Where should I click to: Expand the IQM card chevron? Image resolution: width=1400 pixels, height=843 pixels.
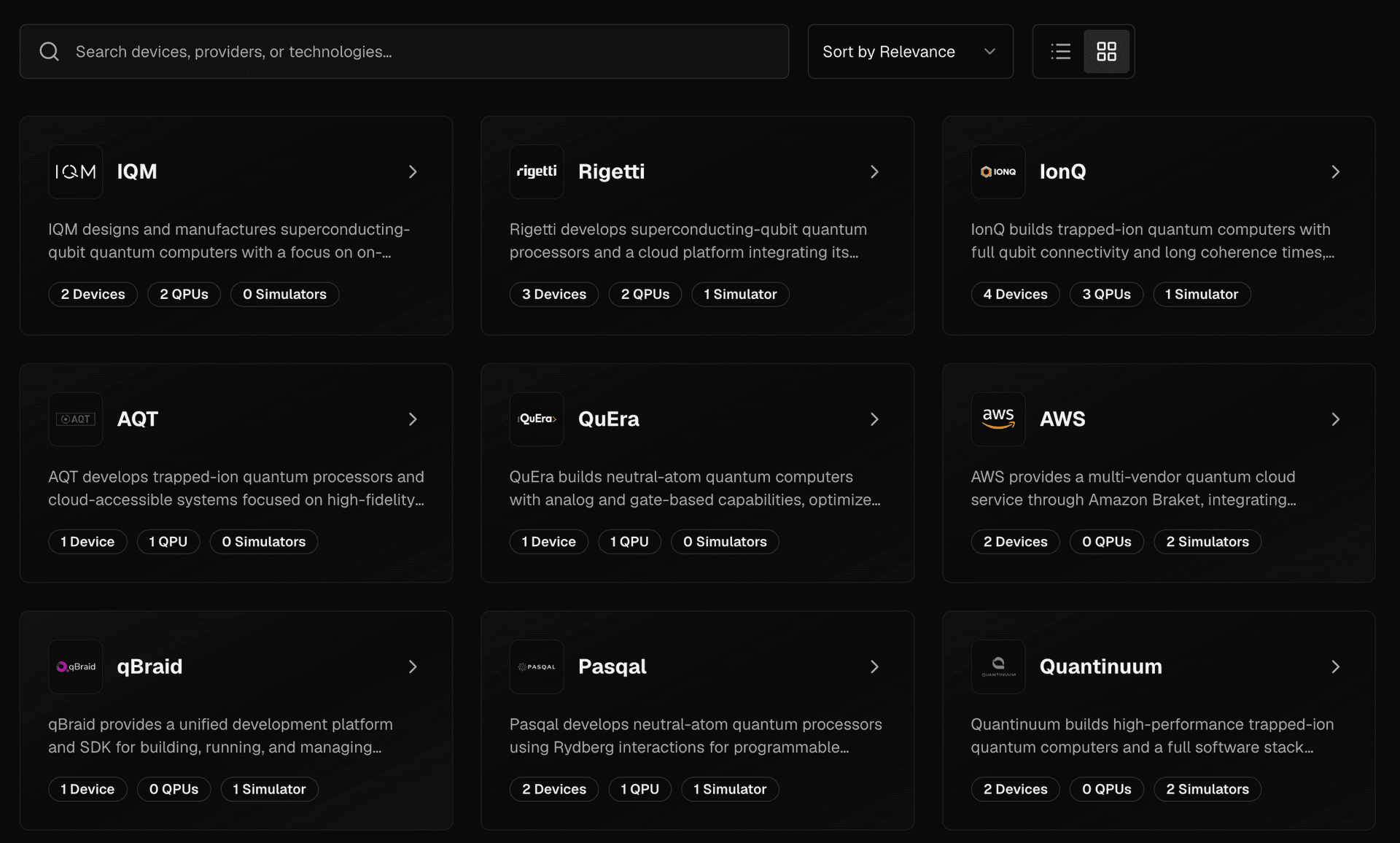(413, 171)
